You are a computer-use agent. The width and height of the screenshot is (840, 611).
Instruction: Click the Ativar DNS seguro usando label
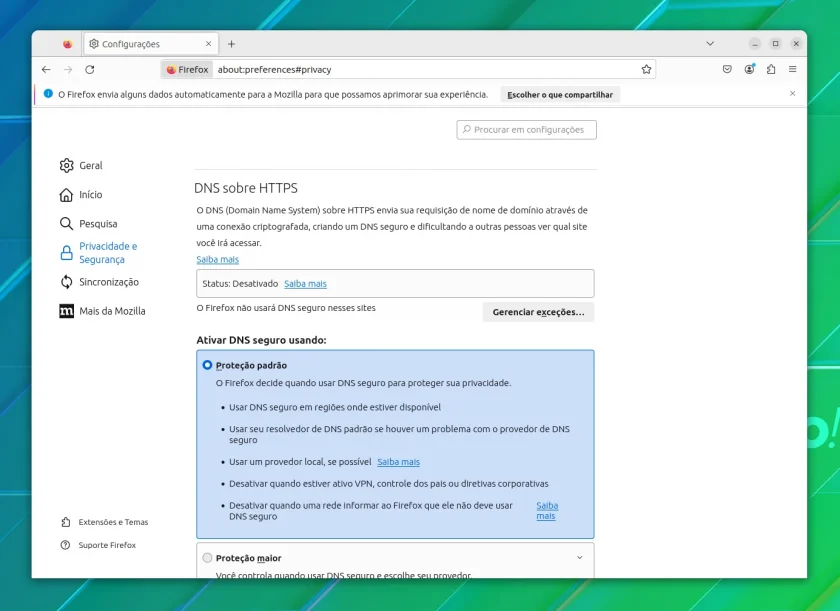261,340
